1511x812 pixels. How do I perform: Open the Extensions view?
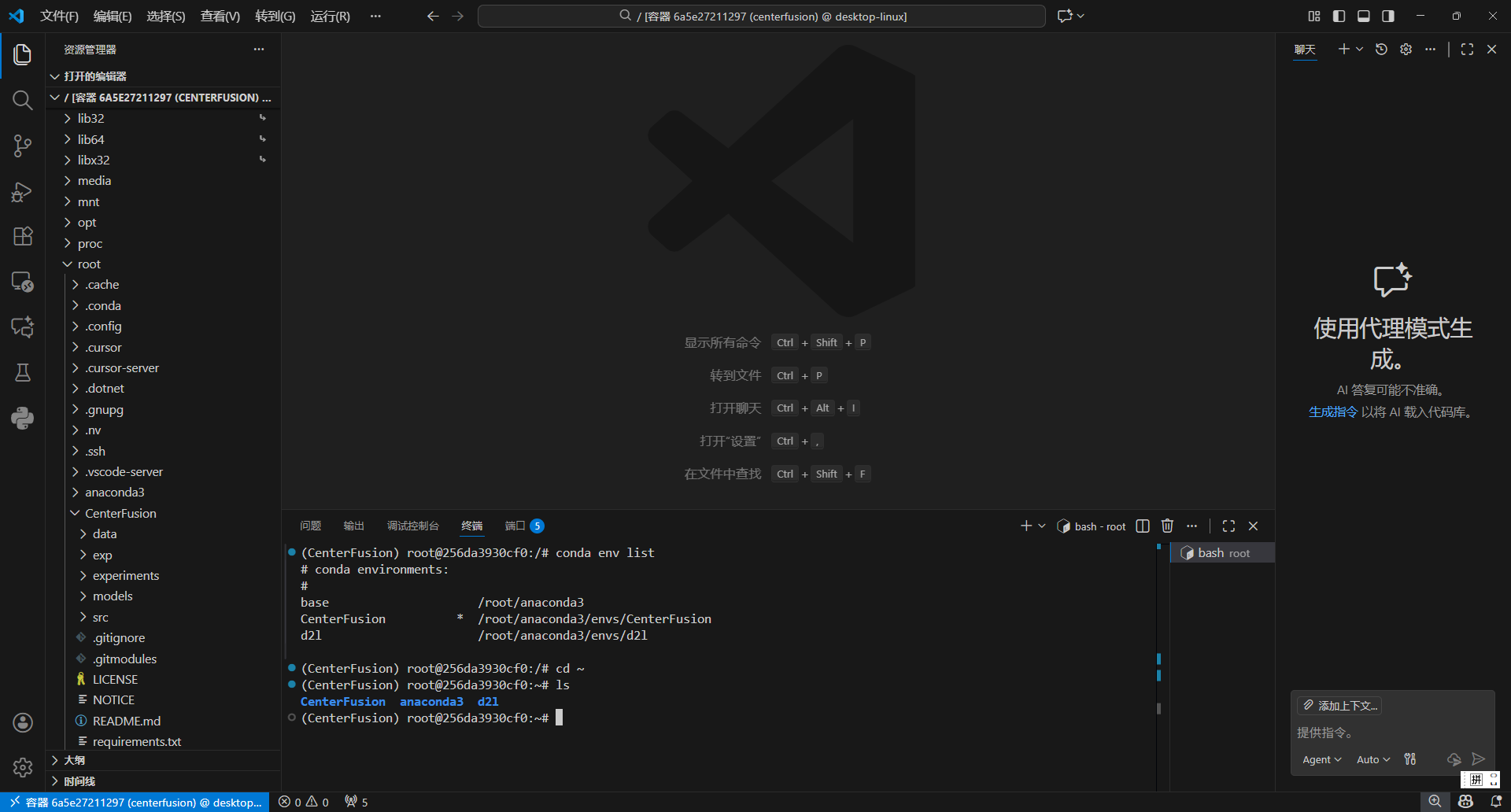click(x=23, y=236)
